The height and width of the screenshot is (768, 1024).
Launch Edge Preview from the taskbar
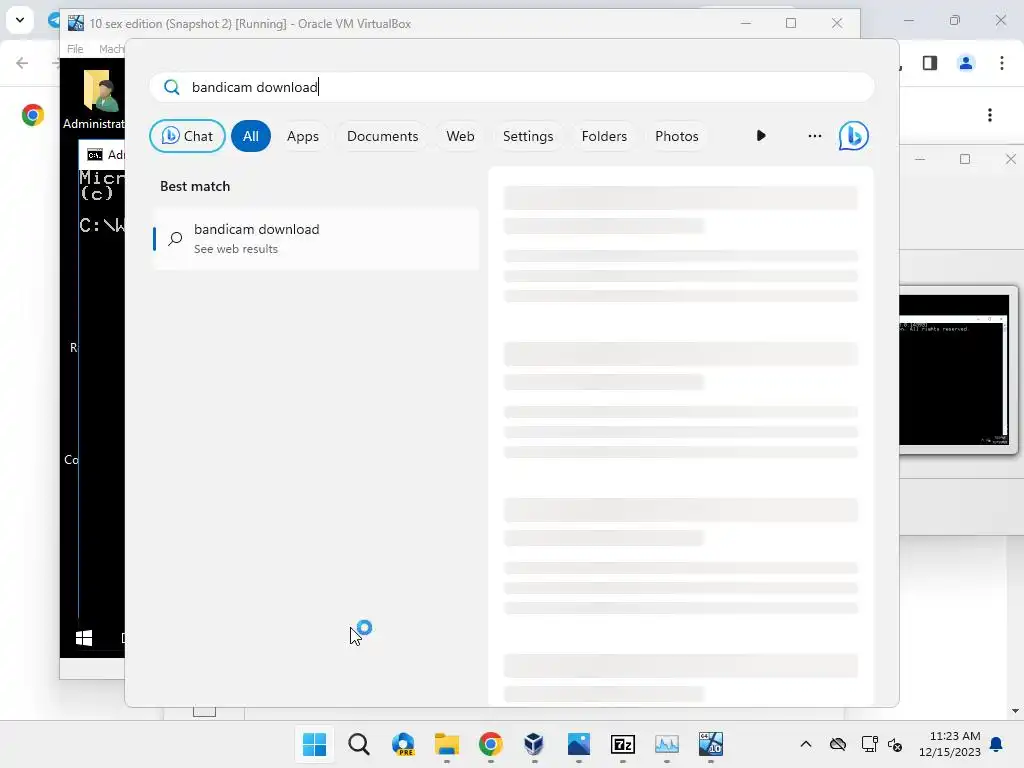pos(403,744)
